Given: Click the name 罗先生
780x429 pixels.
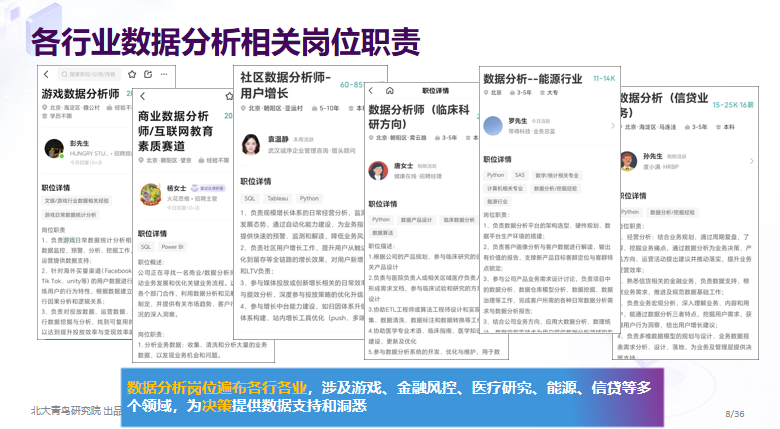Looking at the screenshot, I should point(518,121).
